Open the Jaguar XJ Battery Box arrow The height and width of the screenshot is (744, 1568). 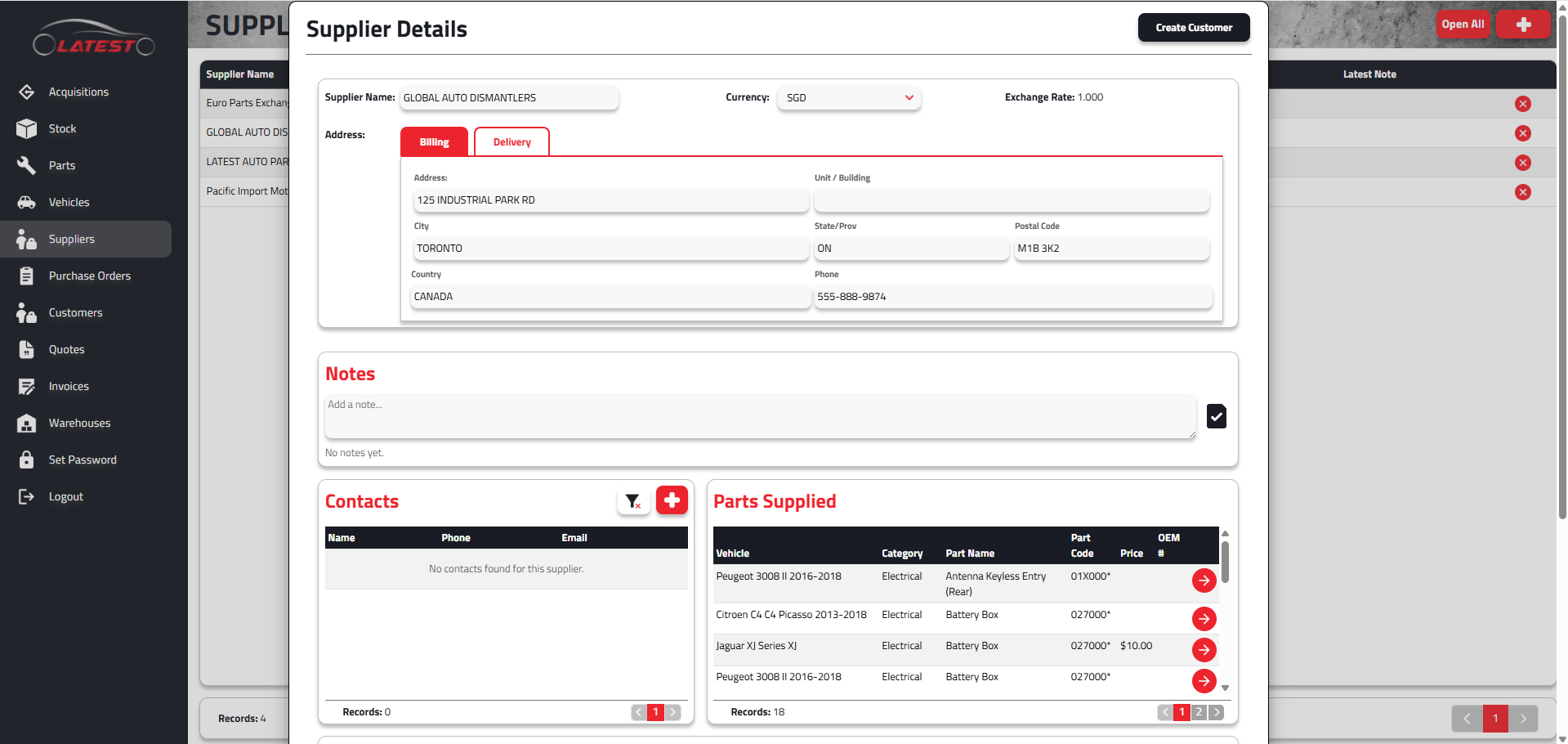pos(1204,650)
